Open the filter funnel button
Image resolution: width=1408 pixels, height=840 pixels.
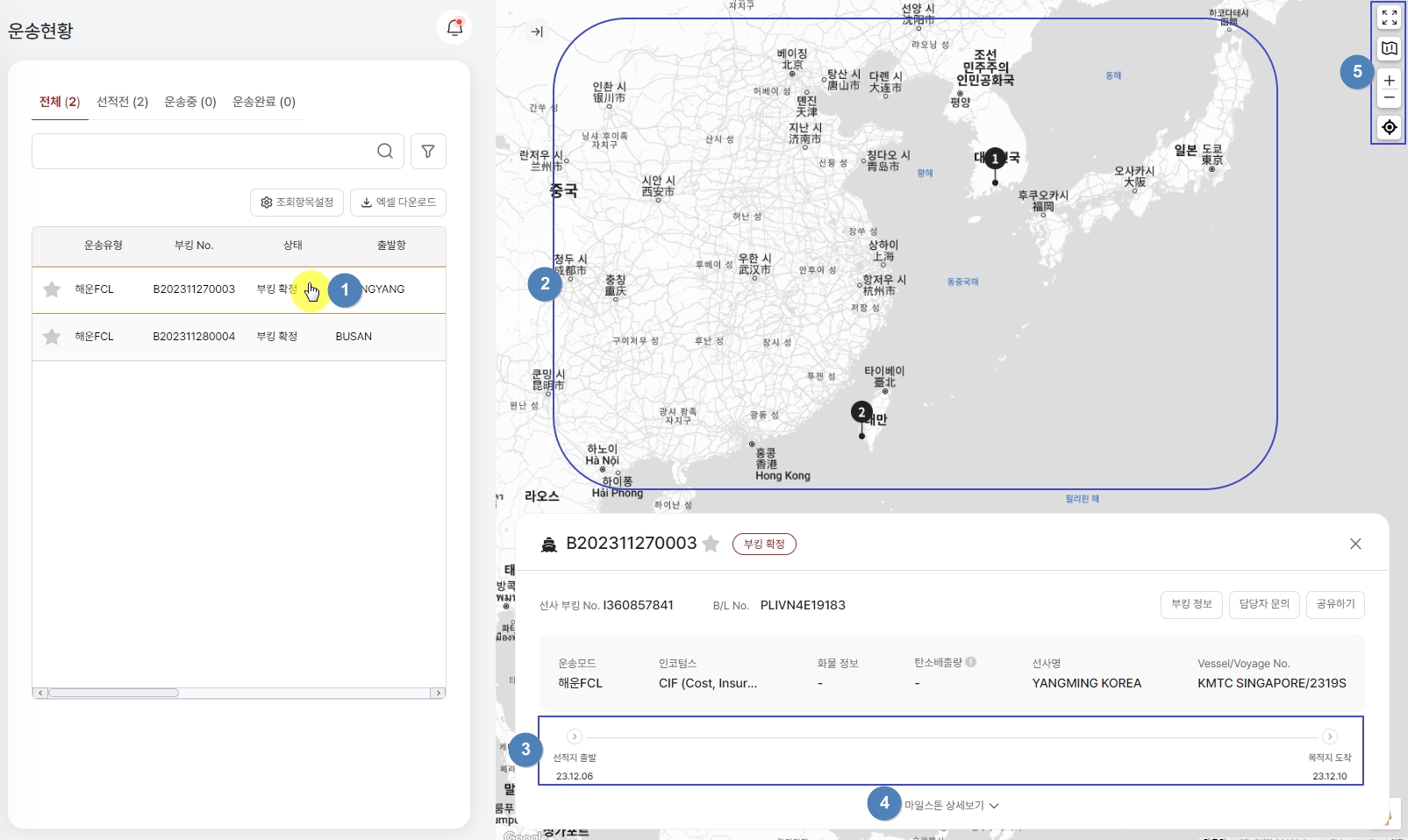point(428,151)
